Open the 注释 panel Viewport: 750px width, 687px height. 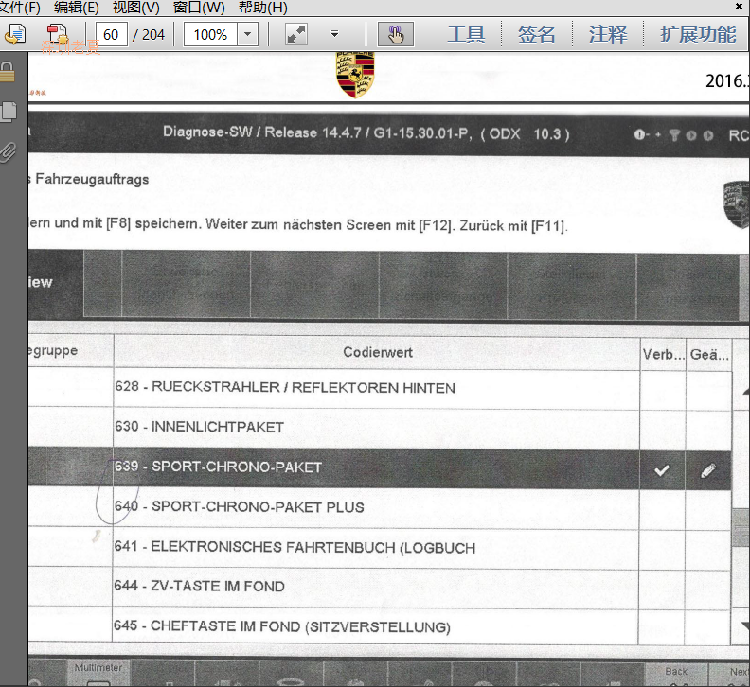(x=607, y=34)
